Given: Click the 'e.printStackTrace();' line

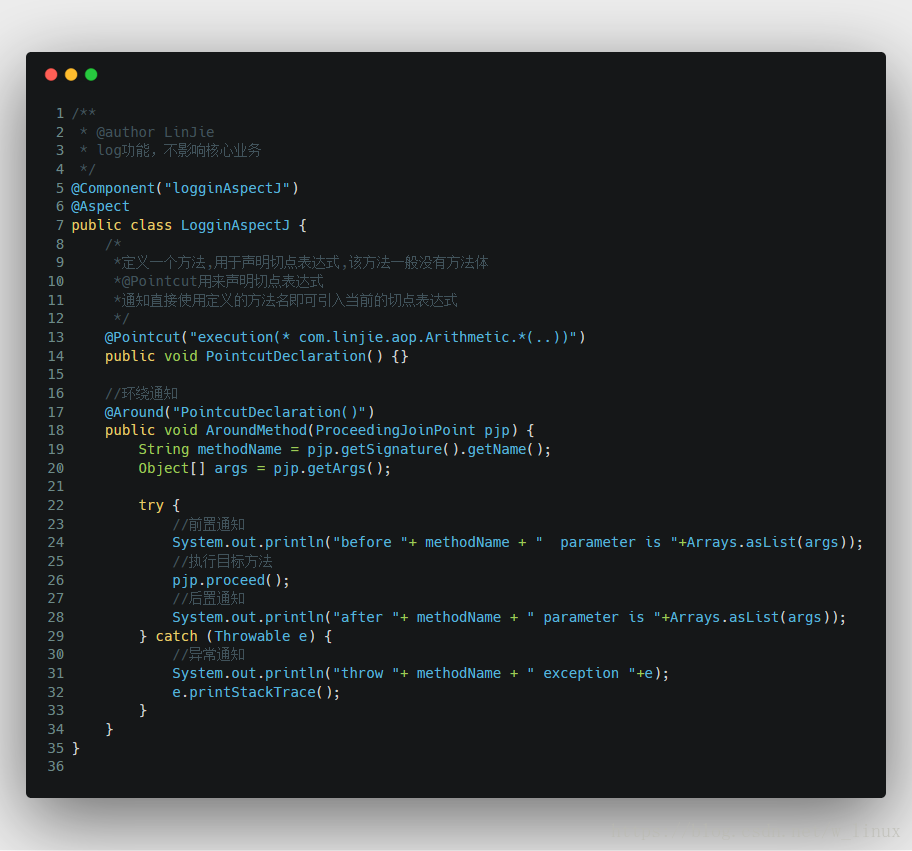Looking at the screenshot, I should point(256,692).
